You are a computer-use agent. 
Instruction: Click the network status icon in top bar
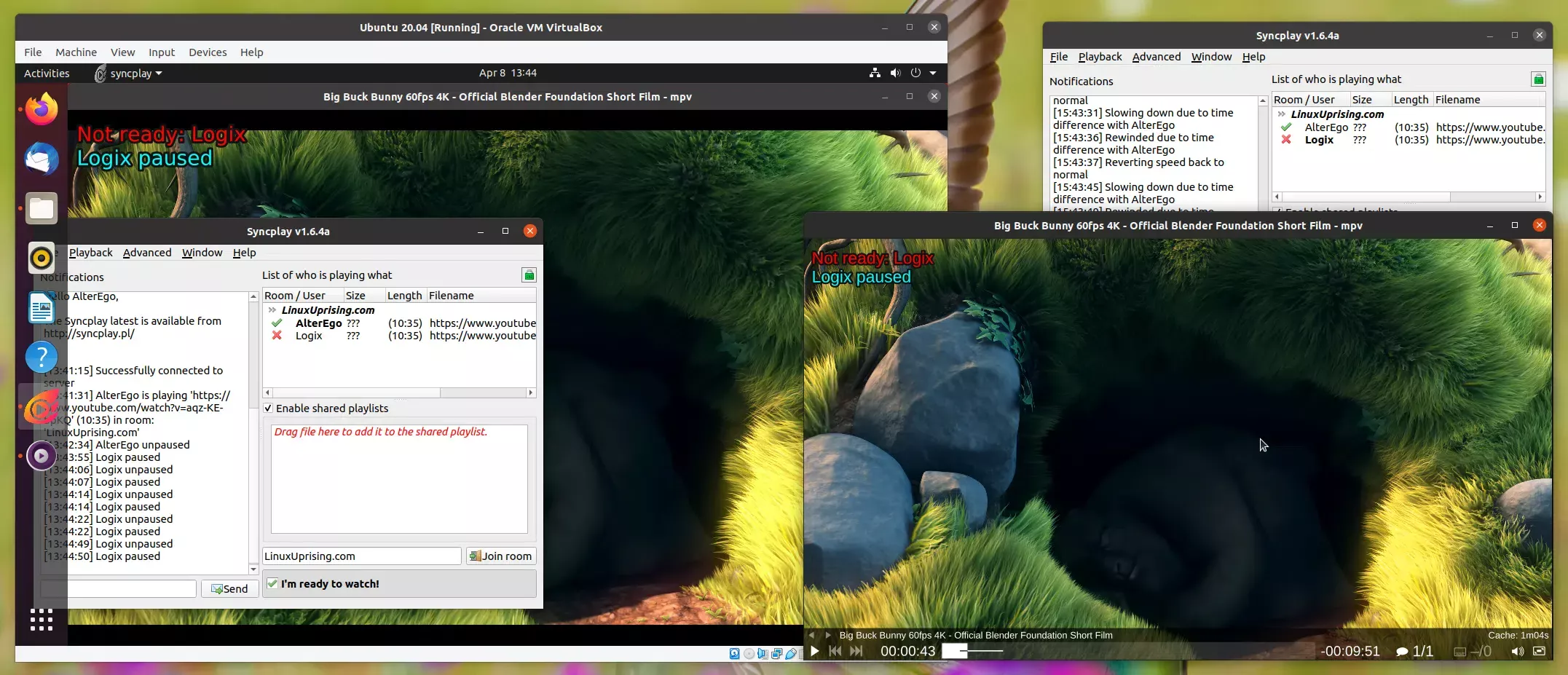[x=875, y=73]
